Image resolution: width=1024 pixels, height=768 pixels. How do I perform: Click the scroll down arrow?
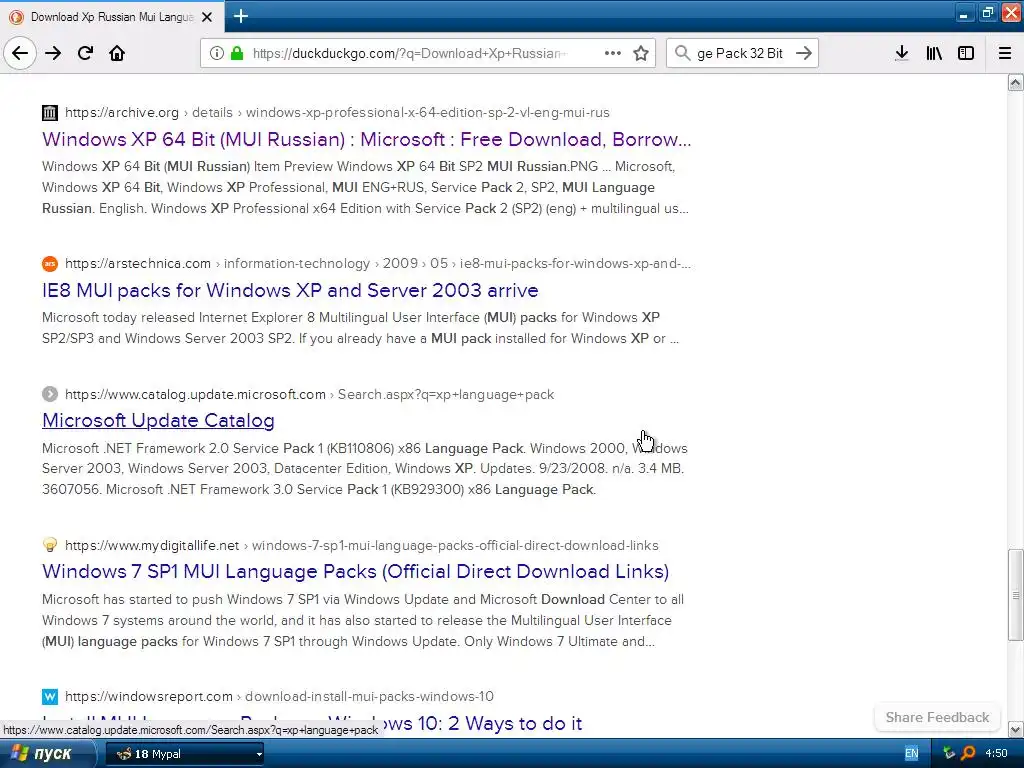click(1015, 729)
